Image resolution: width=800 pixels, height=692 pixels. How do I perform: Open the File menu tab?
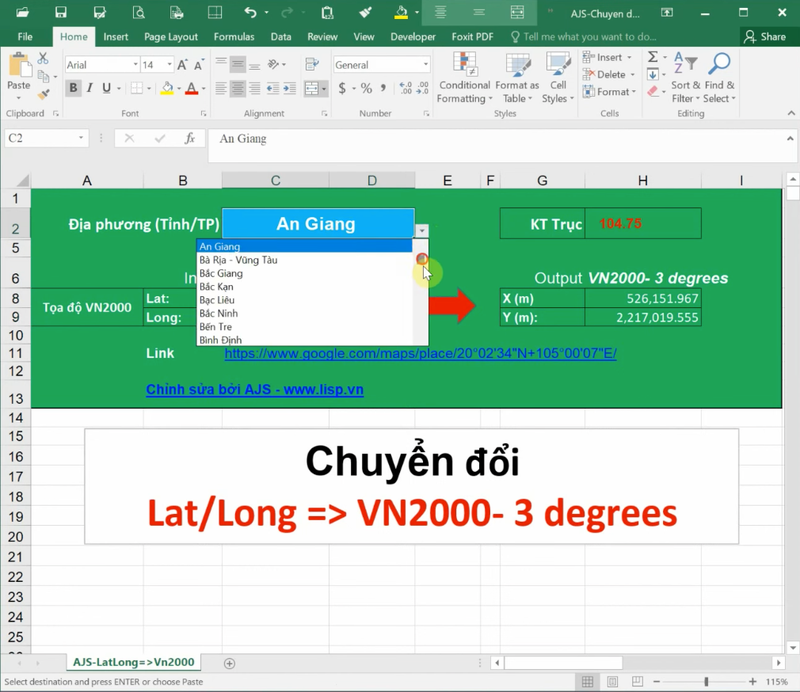pos(25,37)
